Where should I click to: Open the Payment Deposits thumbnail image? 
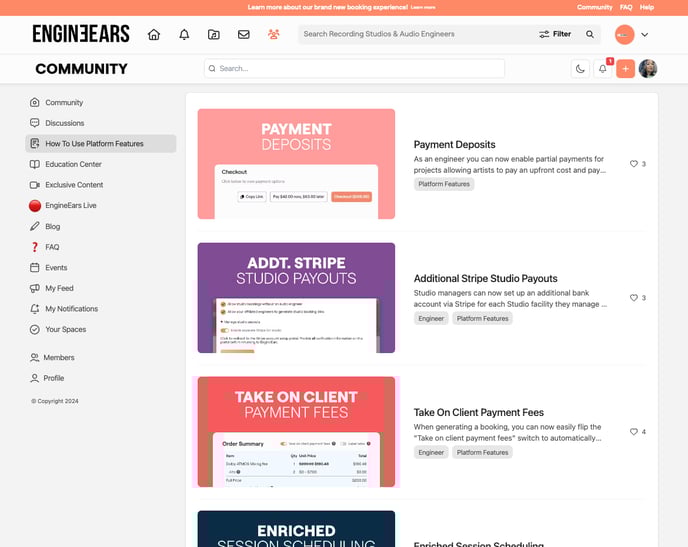[x=296, y=164]
